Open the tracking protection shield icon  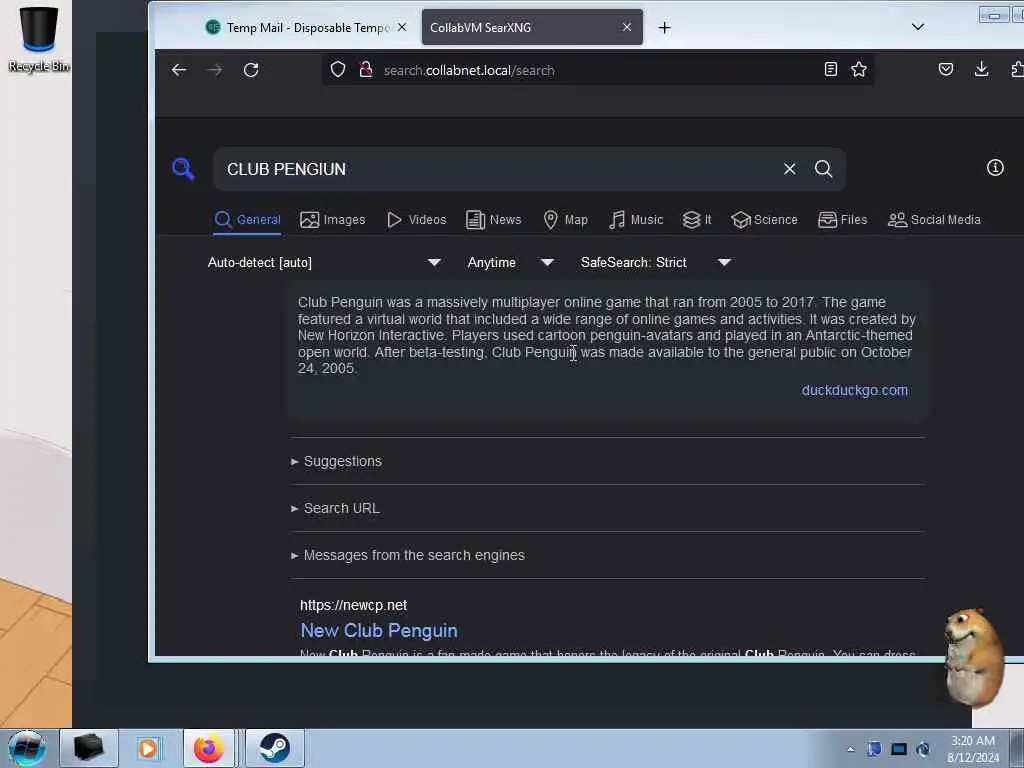(338, 69)
